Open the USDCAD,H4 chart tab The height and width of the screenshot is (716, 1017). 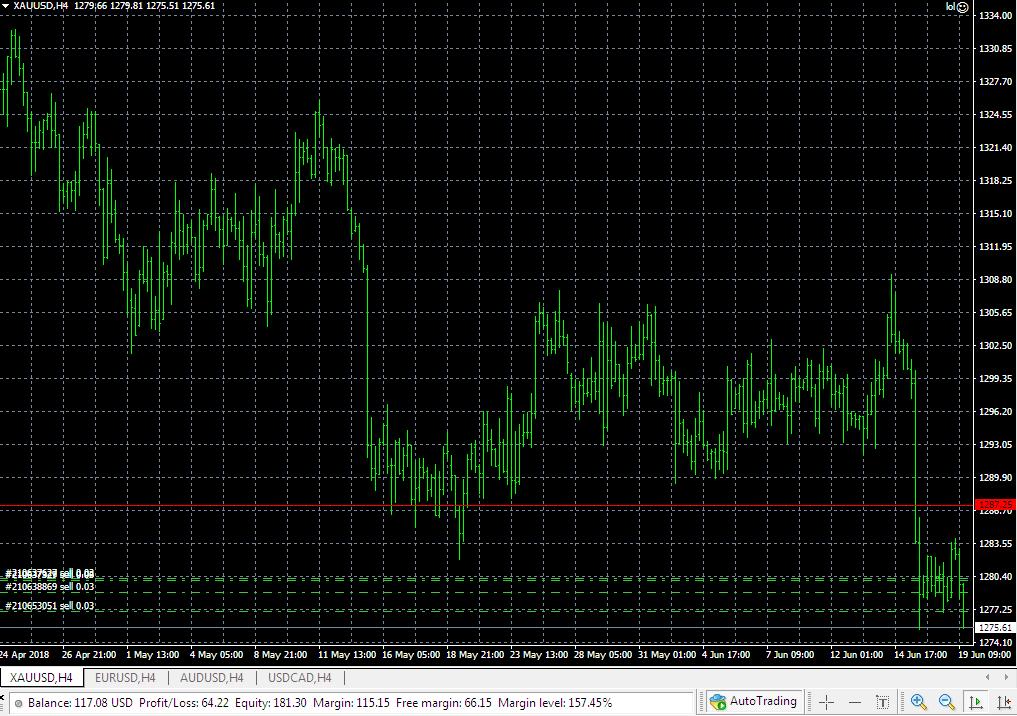click(x=300, y=678)
